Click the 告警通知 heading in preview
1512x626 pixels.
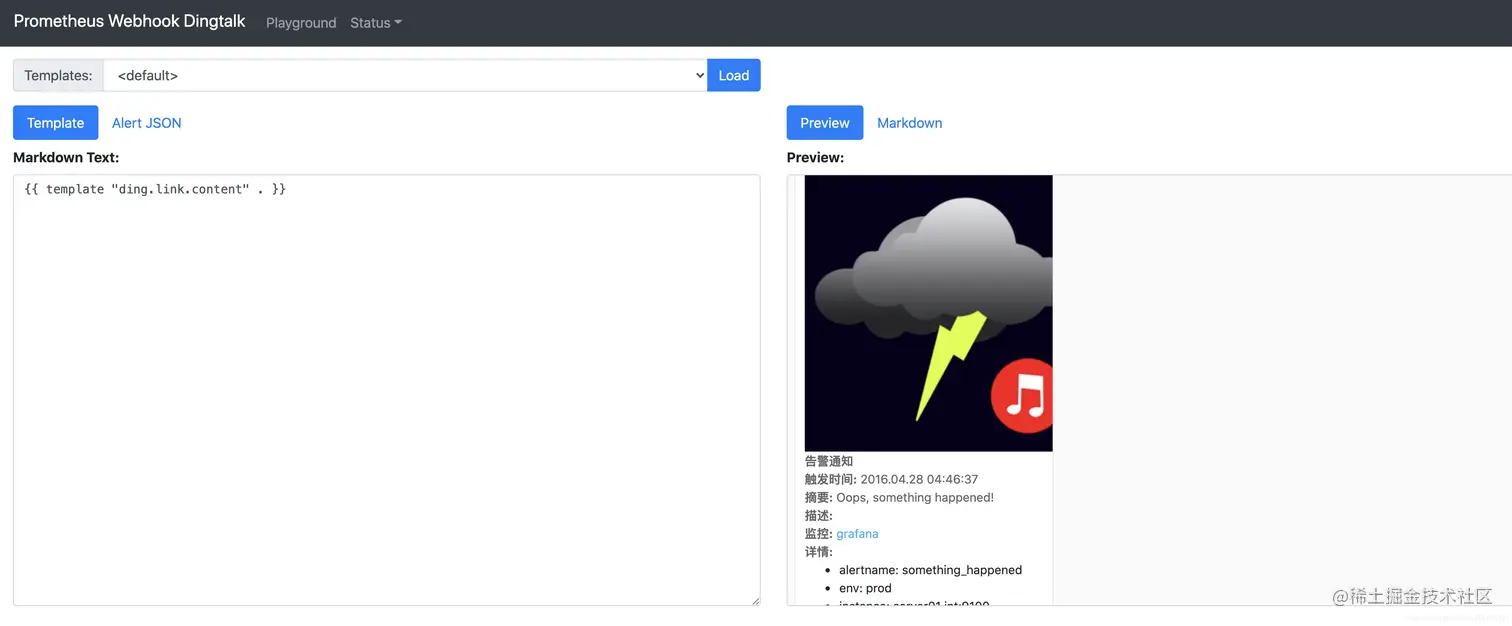pos(829,461)
